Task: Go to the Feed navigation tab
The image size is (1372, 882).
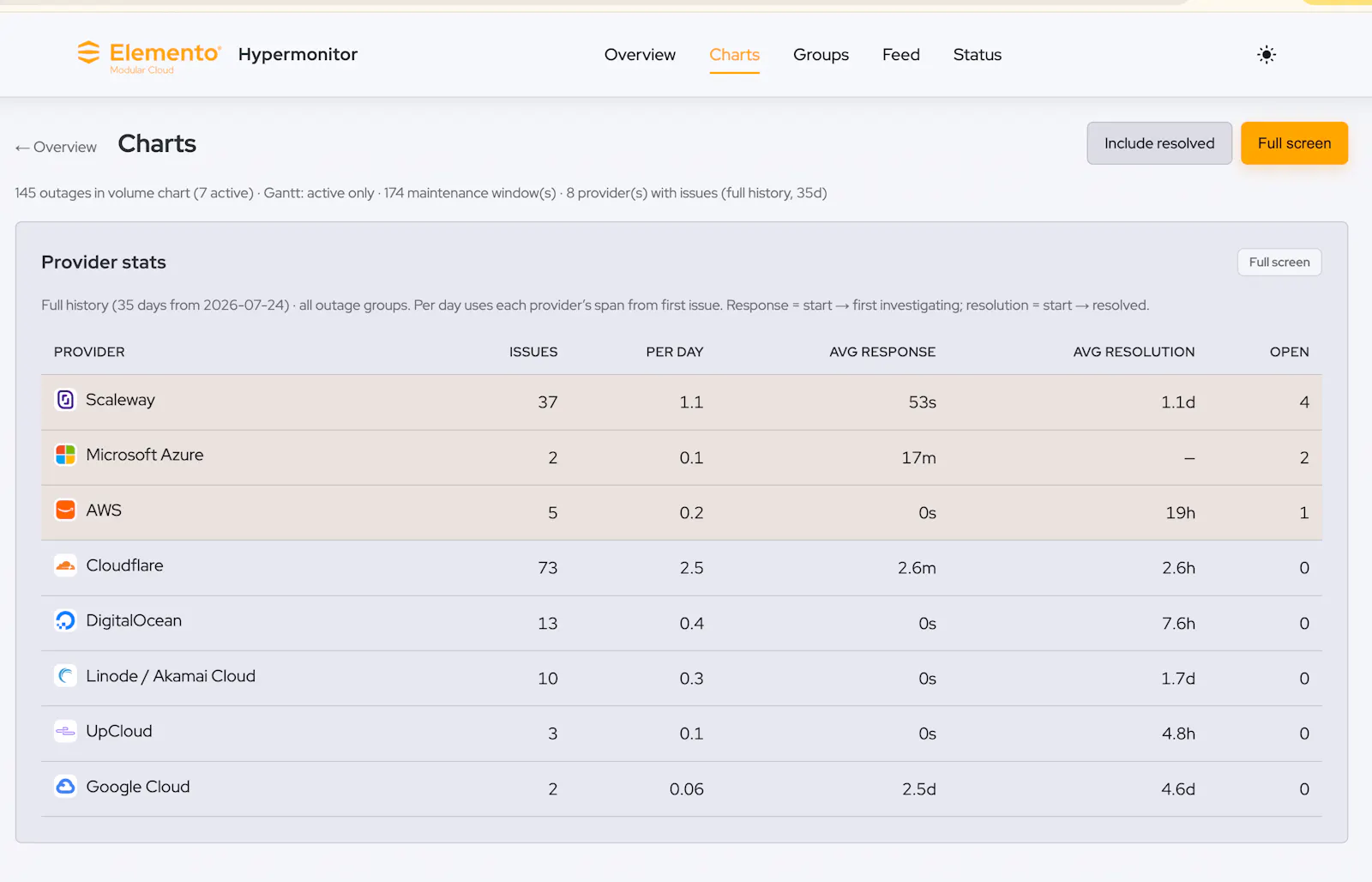Action: click(901, 55)
